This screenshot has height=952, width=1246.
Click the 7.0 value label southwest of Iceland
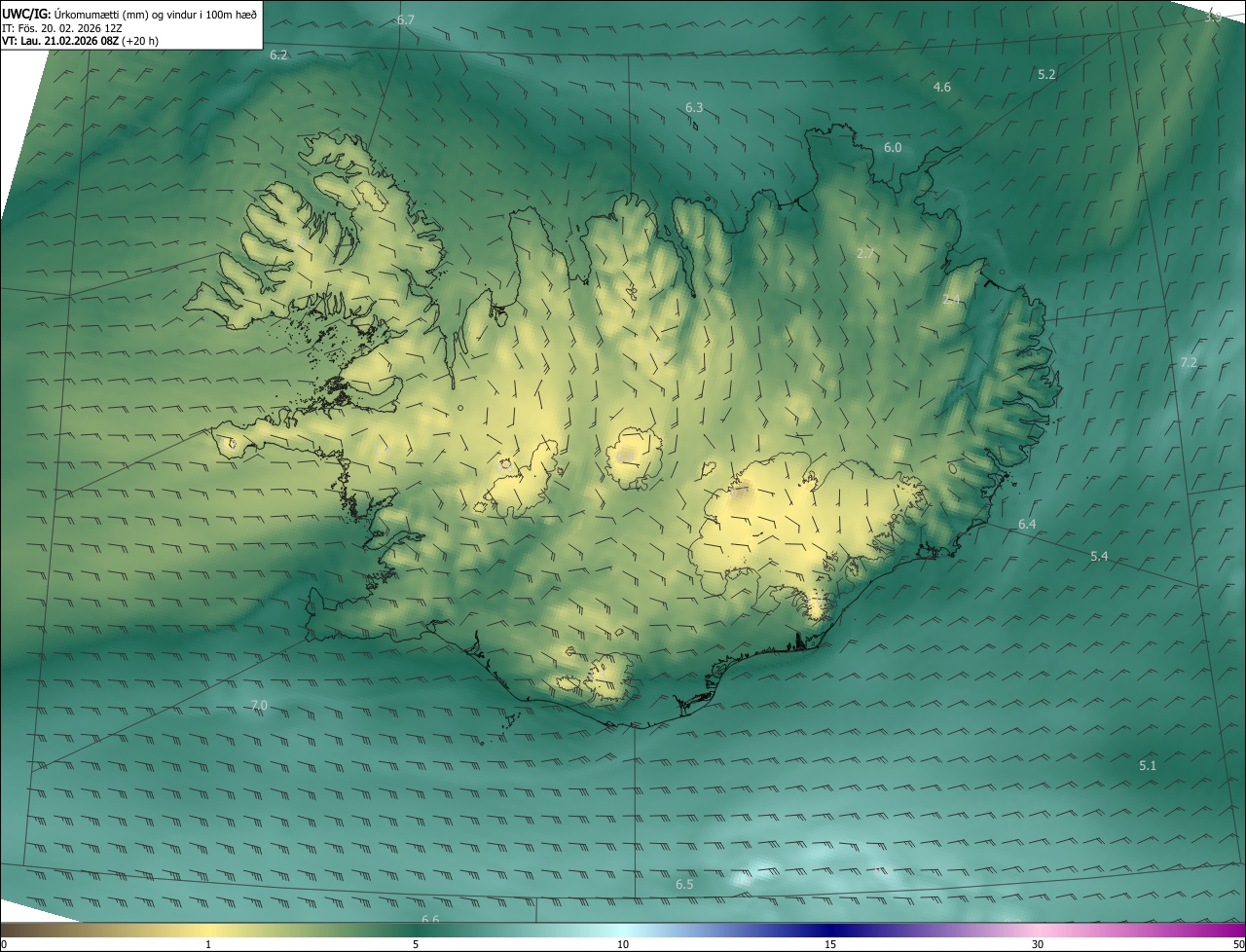point(259,705)
